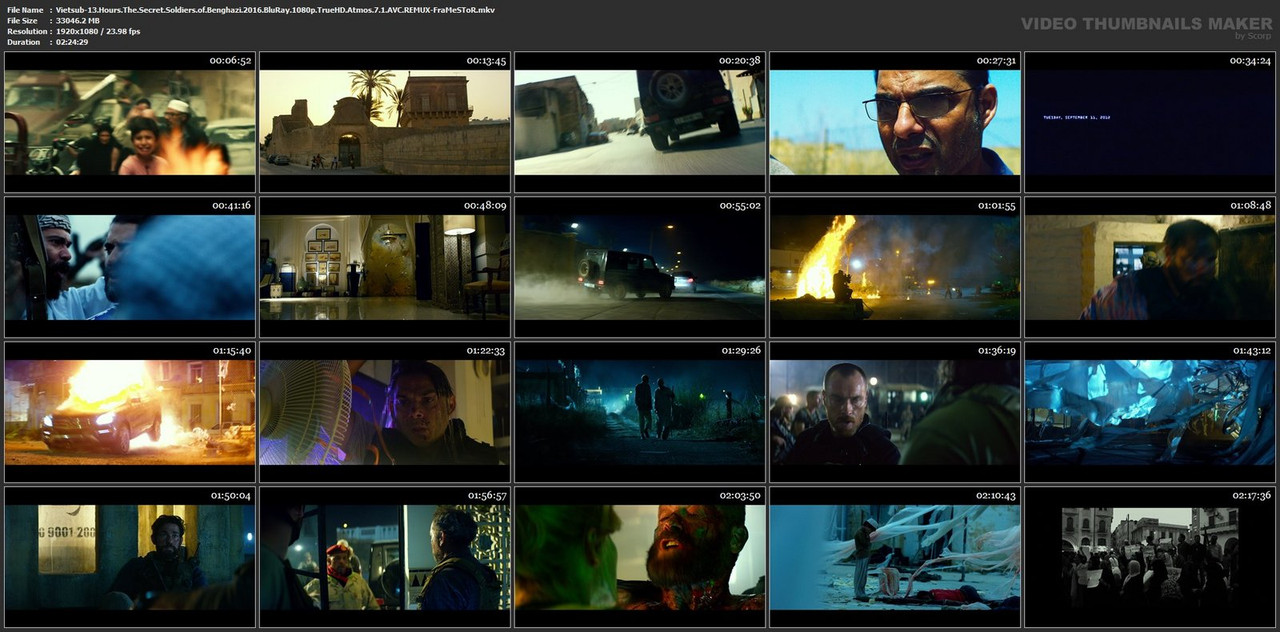Click the thumbnail stamped 02:10:43
This screenshot has height=632, width=1280.
tap(895, 557)
